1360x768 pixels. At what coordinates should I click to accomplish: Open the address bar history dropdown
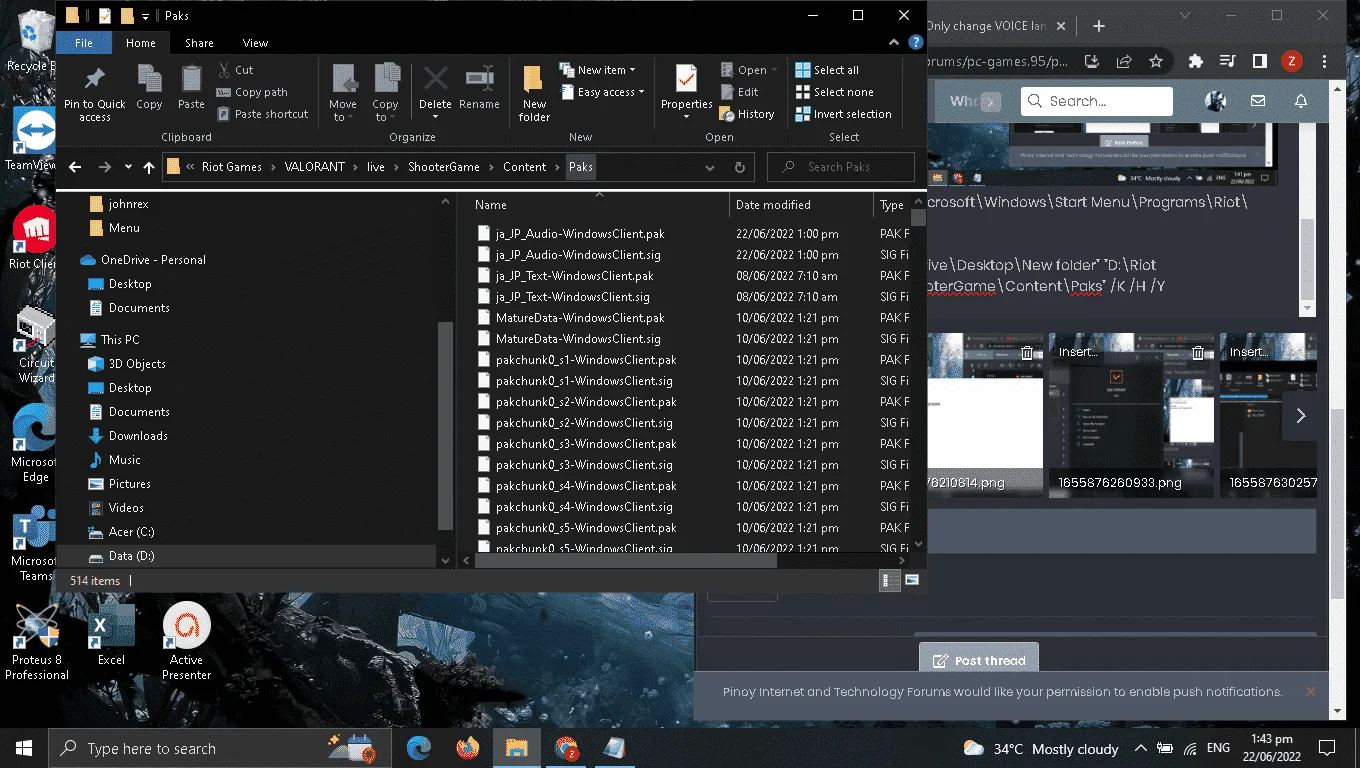tap(710, 167)
